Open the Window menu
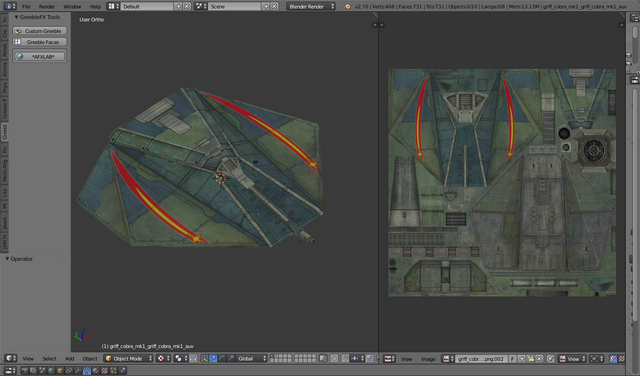The width and height of the screenshot is (640, 376). (72, 7)
